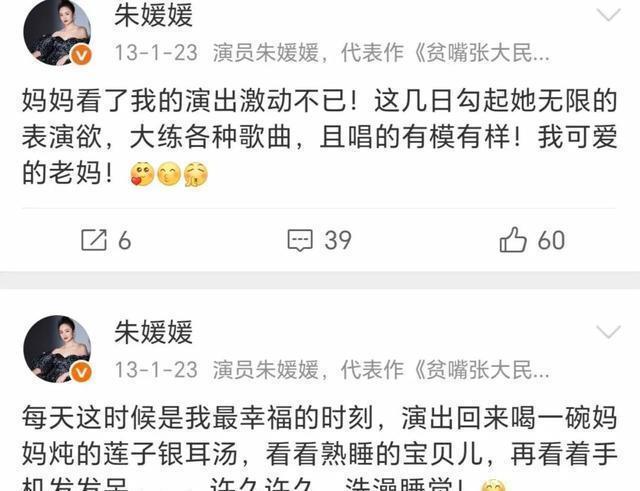Viewport: 640px width, 491px height.
Task: Open second post's profile avatar
Action: pyautogui.click(x=57, y=349)
